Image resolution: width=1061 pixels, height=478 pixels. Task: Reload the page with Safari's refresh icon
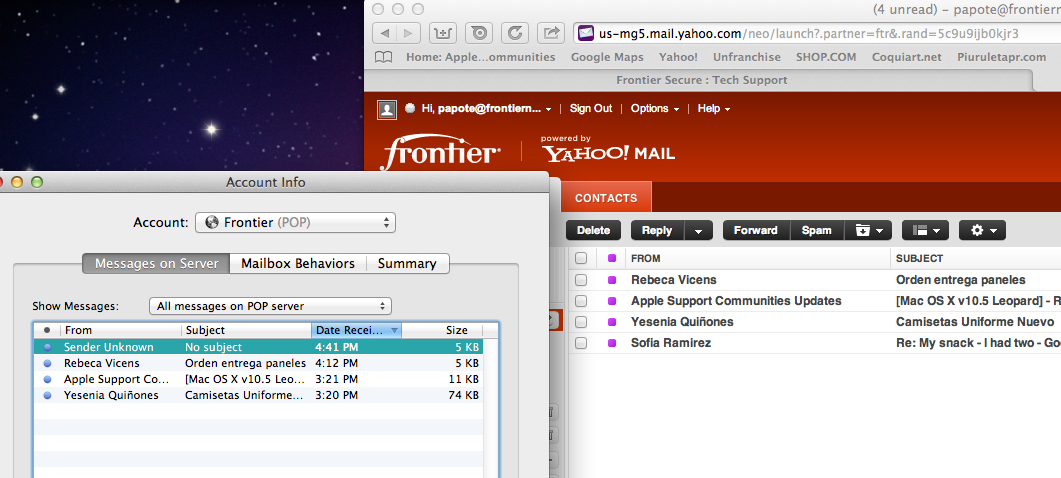coord(515,32)
